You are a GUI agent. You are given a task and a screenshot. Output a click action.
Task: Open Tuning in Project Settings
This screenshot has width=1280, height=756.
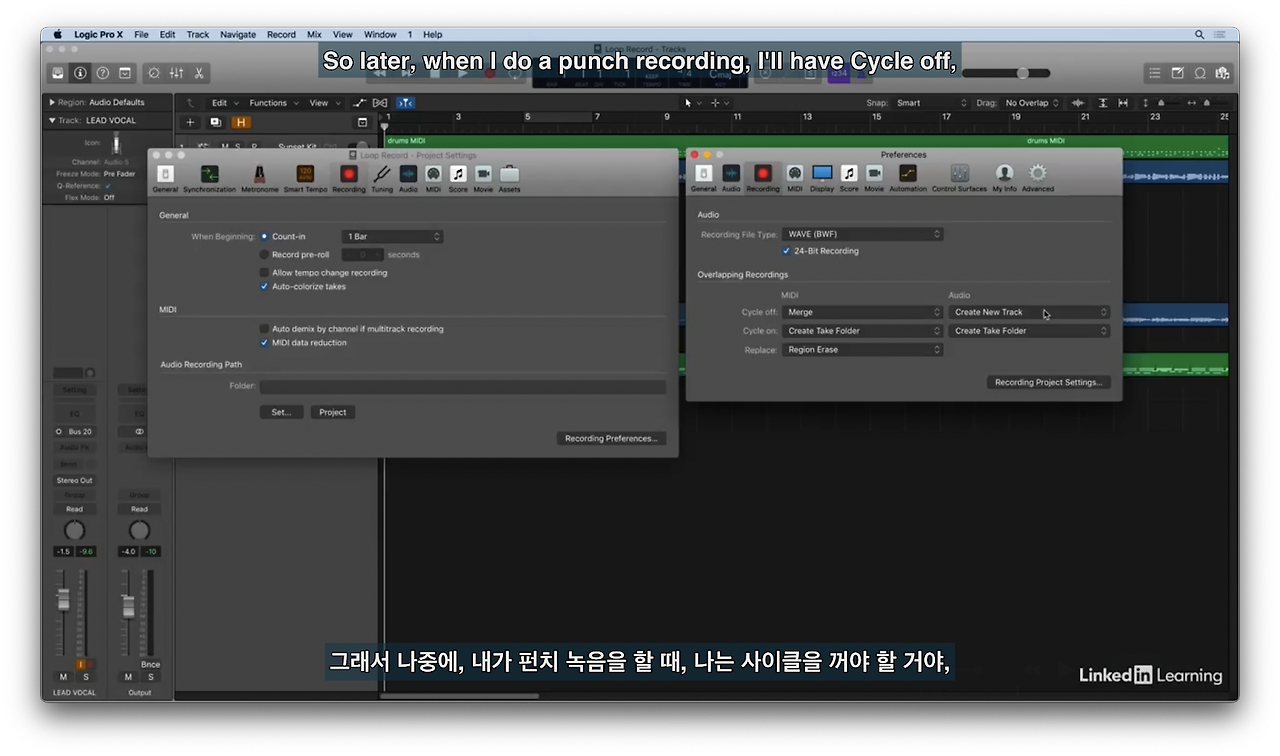click(382, 179)
